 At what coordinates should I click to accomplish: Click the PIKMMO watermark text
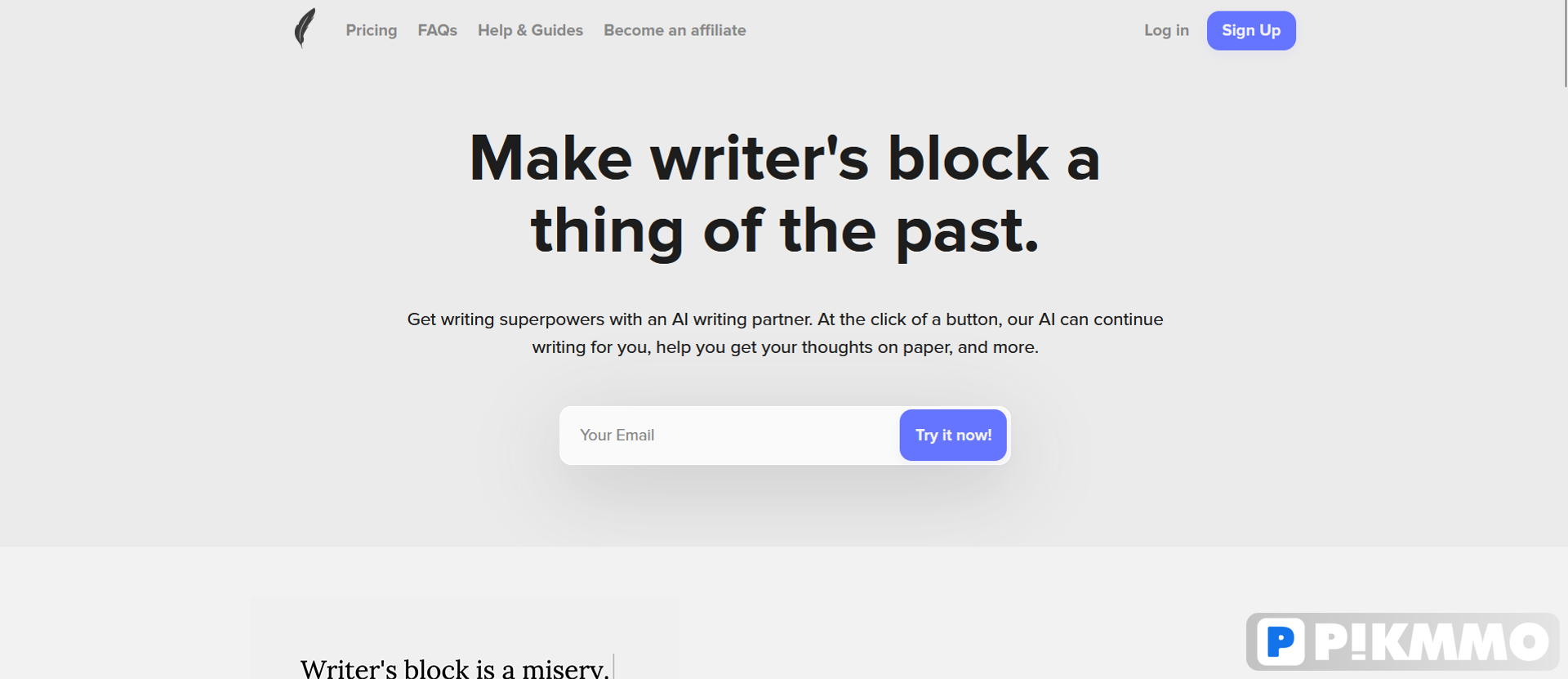pos(1432,642)
